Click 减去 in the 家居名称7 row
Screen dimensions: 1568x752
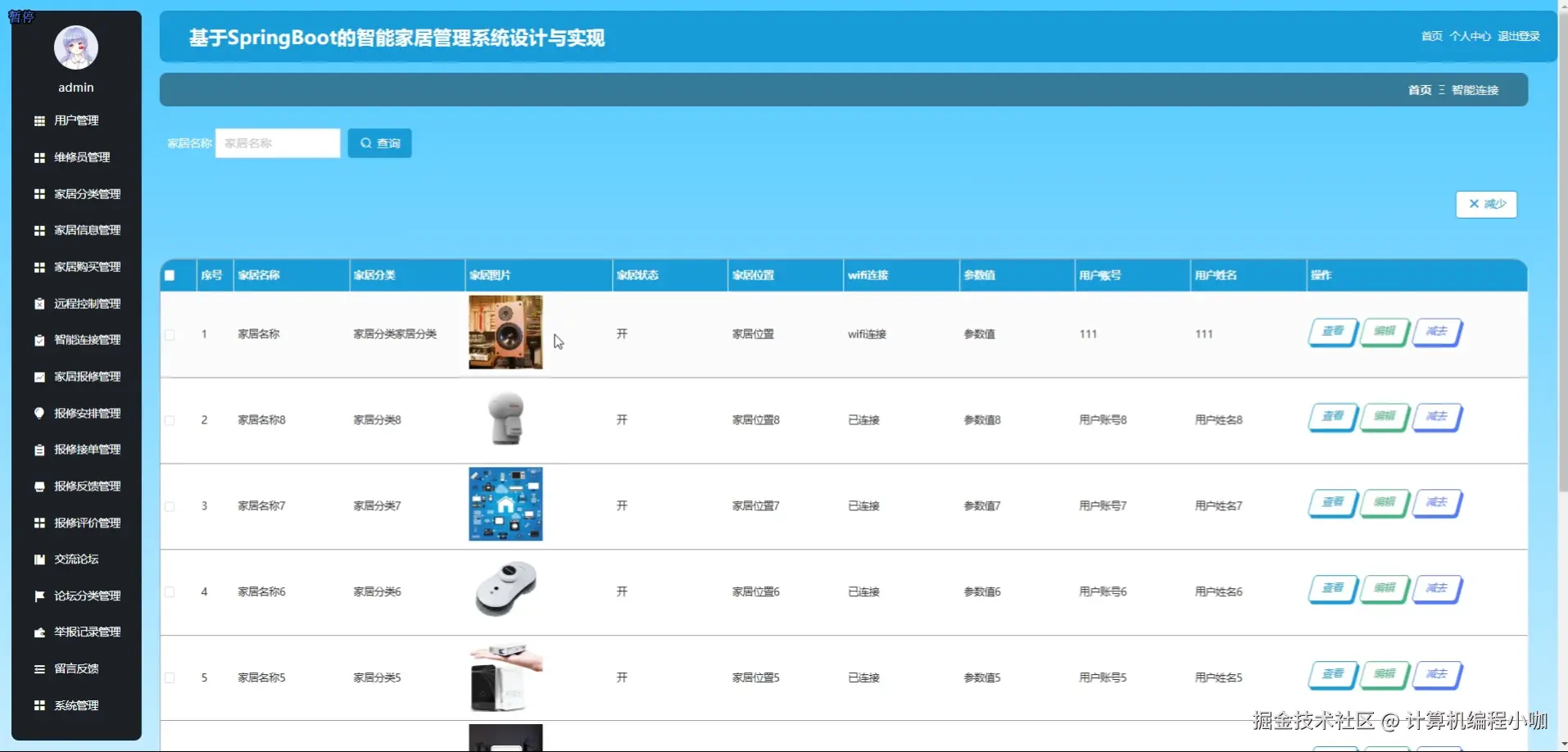click(1437, 503)
